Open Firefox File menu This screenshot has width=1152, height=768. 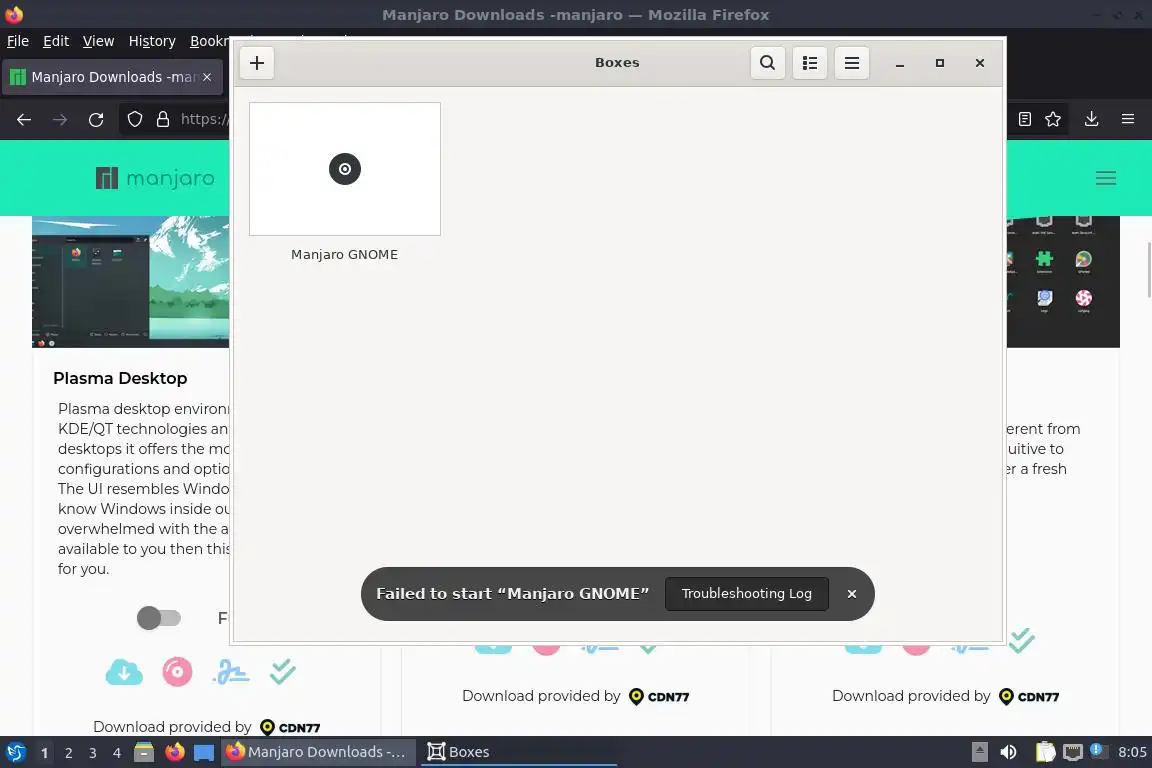click(18, 41)
